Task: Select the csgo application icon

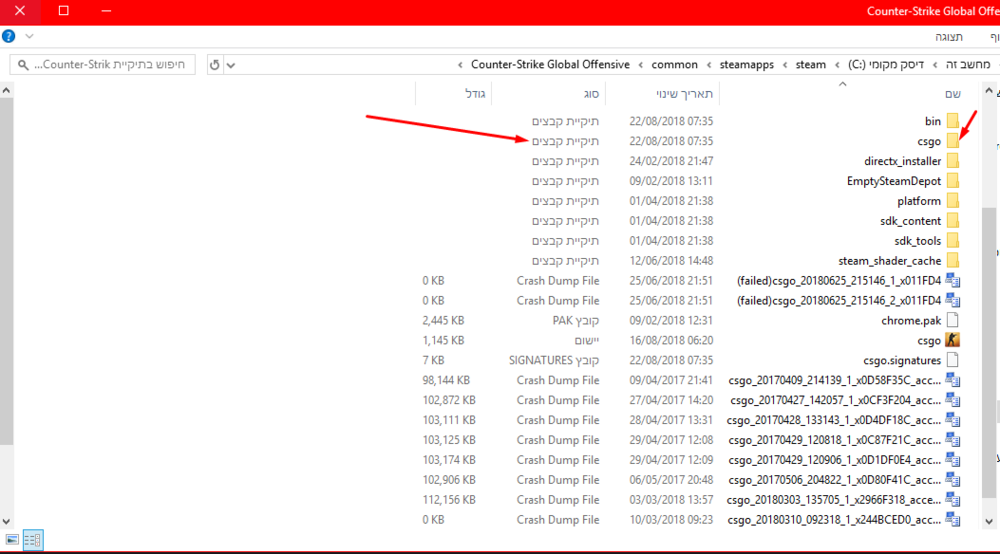Action: [952, 340]
